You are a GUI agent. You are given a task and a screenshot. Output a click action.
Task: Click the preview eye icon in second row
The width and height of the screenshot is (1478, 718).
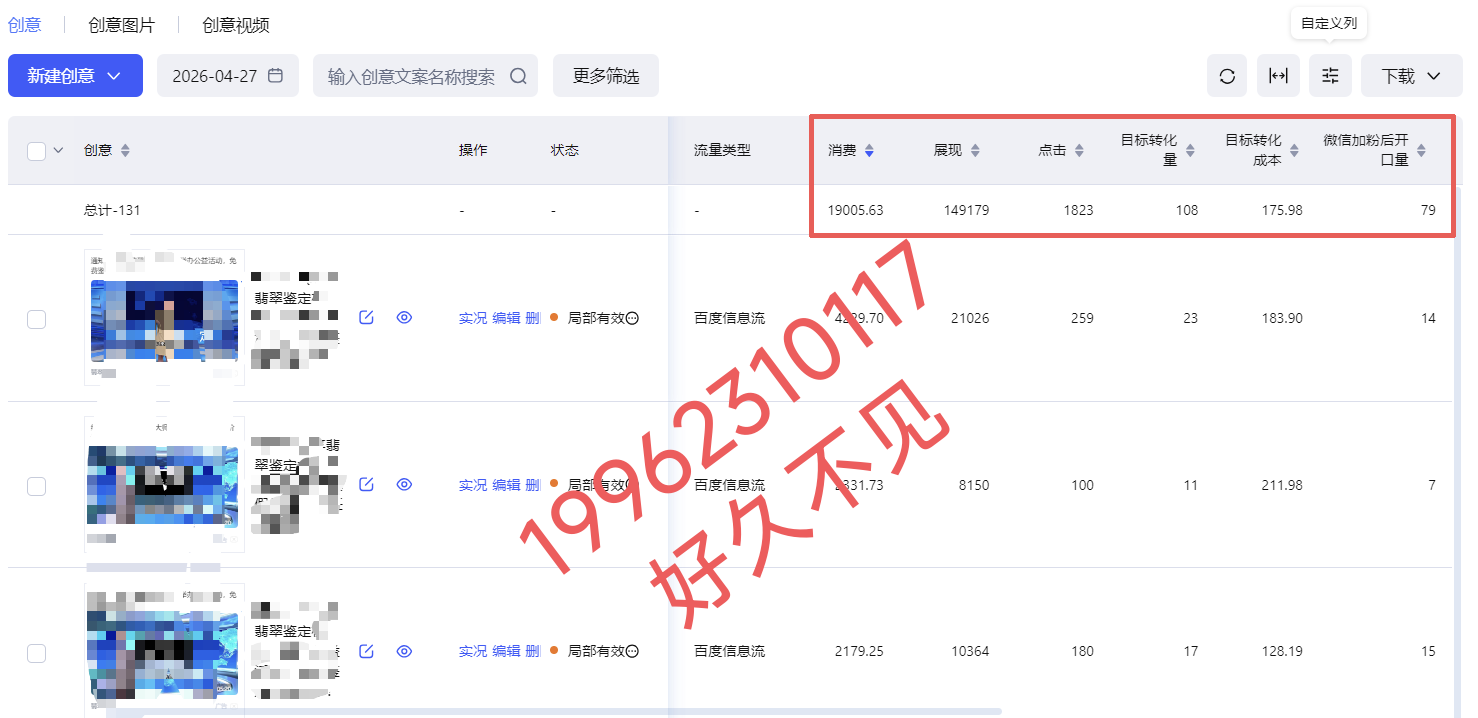pyautogui.click(x=404, y=485)
